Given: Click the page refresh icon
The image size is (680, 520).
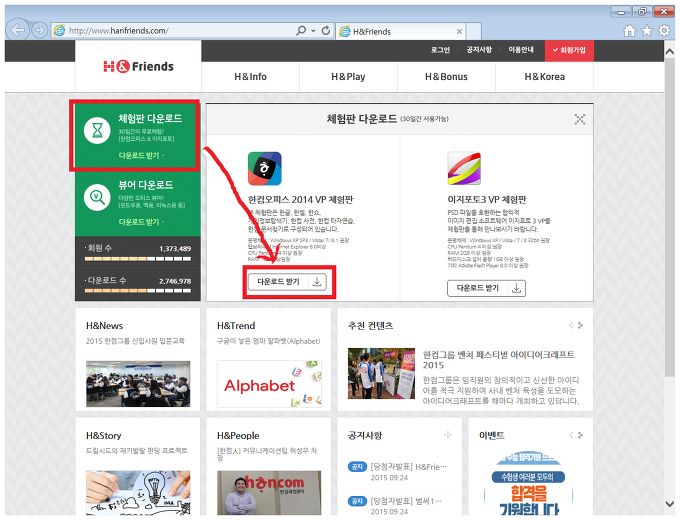Looking at the screenshot, I should (x=326, y=30).
